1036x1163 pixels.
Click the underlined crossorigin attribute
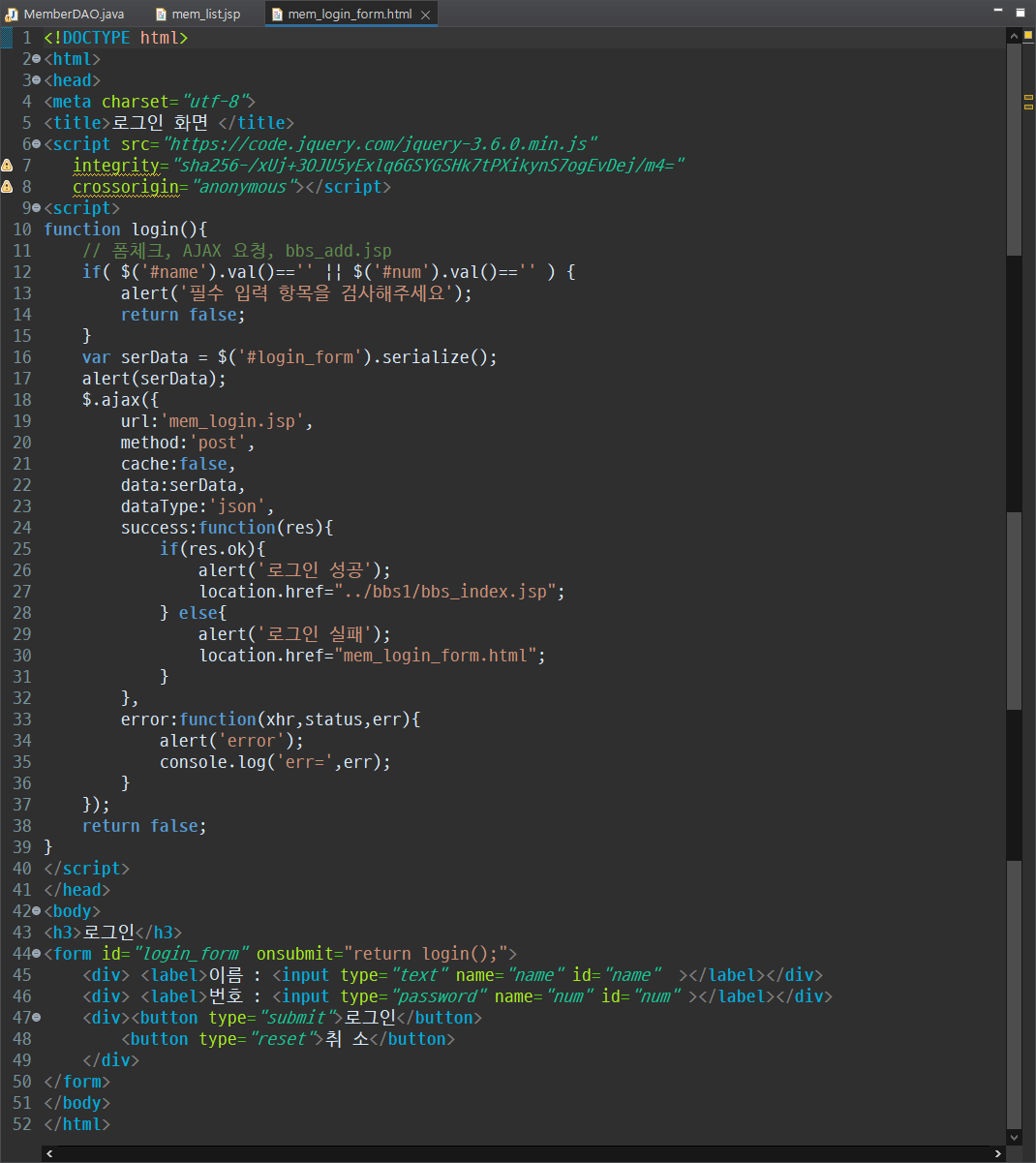point(126,187)
